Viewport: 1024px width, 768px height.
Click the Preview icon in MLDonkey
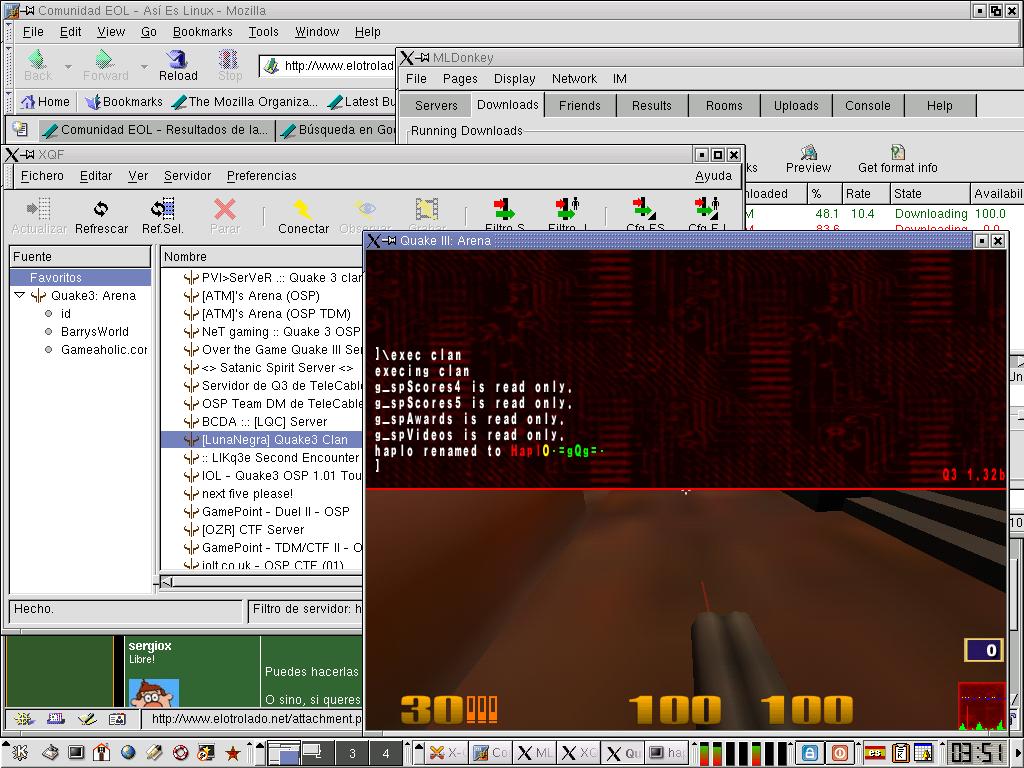tap(808, 152)
